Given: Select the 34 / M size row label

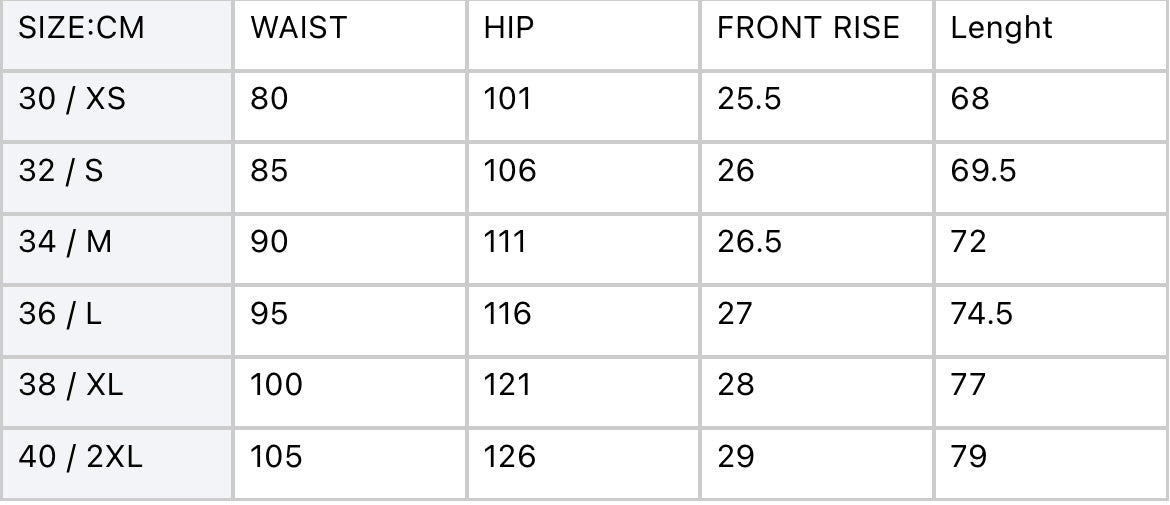Looking at the screenshot, I should click(x=65, y=242).
